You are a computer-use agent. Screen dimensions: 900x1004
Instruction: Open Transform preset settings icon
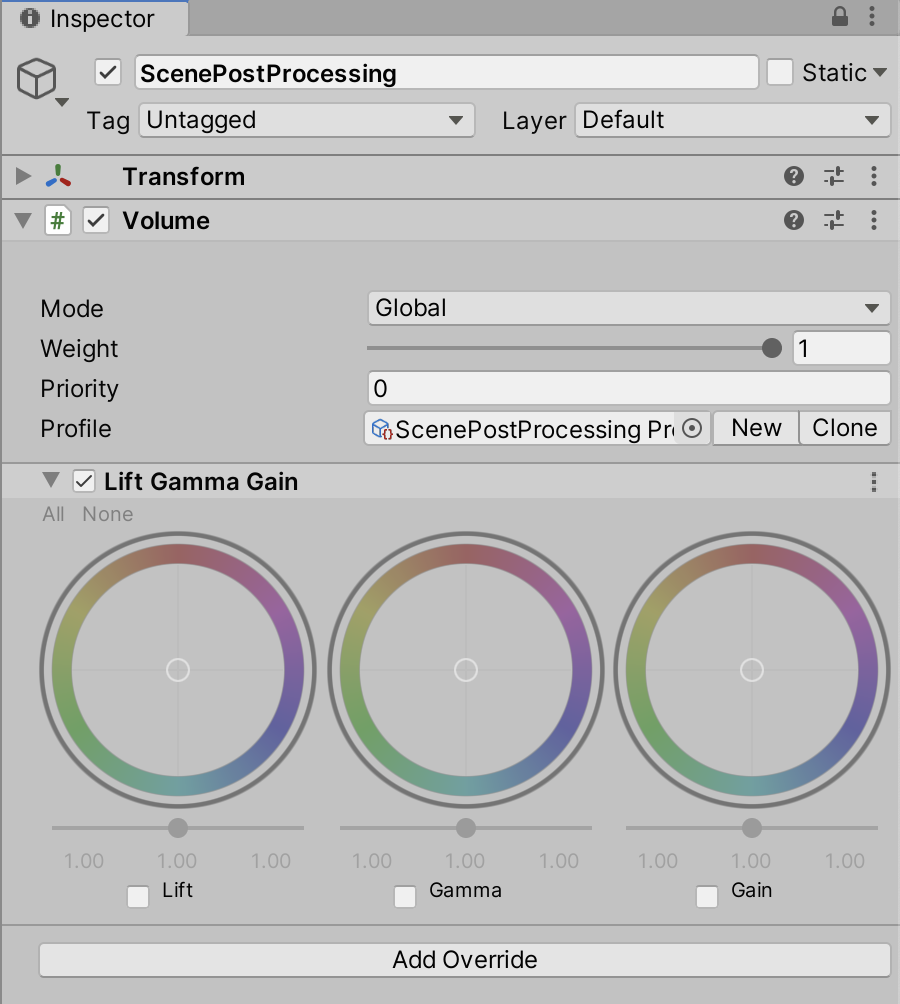(834, 177)
